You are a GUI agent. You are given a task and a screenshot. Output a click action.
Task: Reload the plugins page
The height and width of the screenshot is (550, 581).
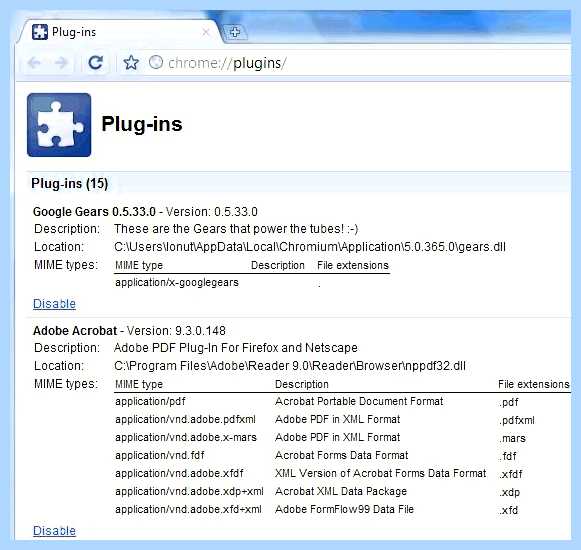click(x=96, y=63)
